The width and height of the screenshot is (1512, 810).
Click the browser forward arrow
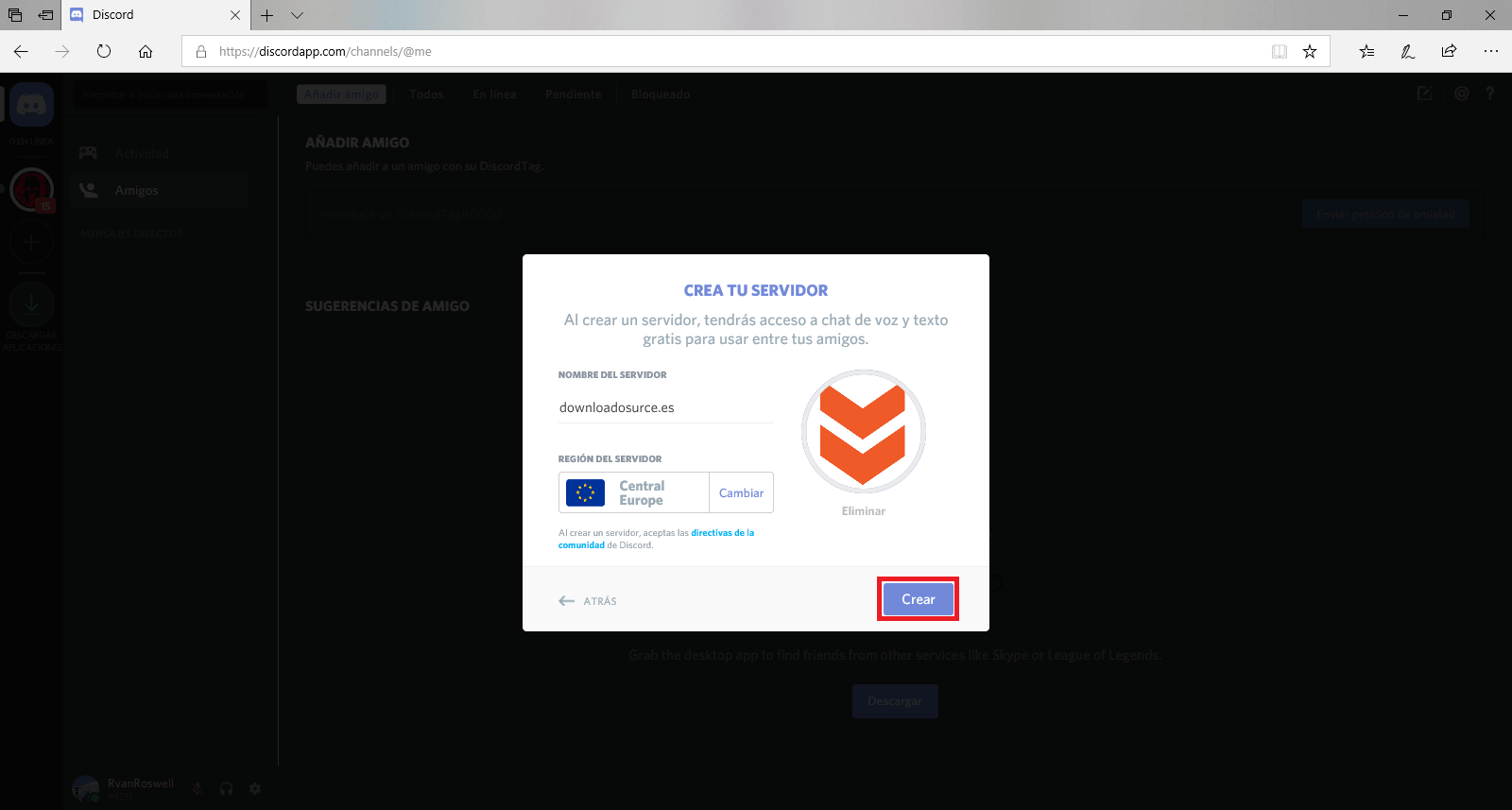(62, 51)
